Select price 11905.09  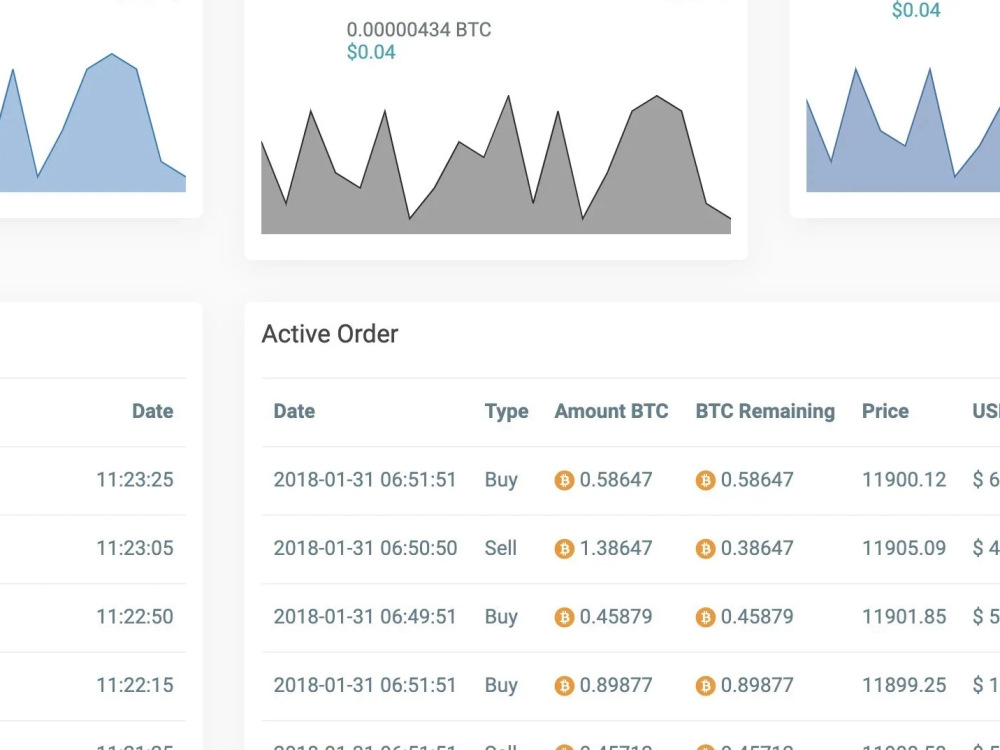(x=904, y=548)
